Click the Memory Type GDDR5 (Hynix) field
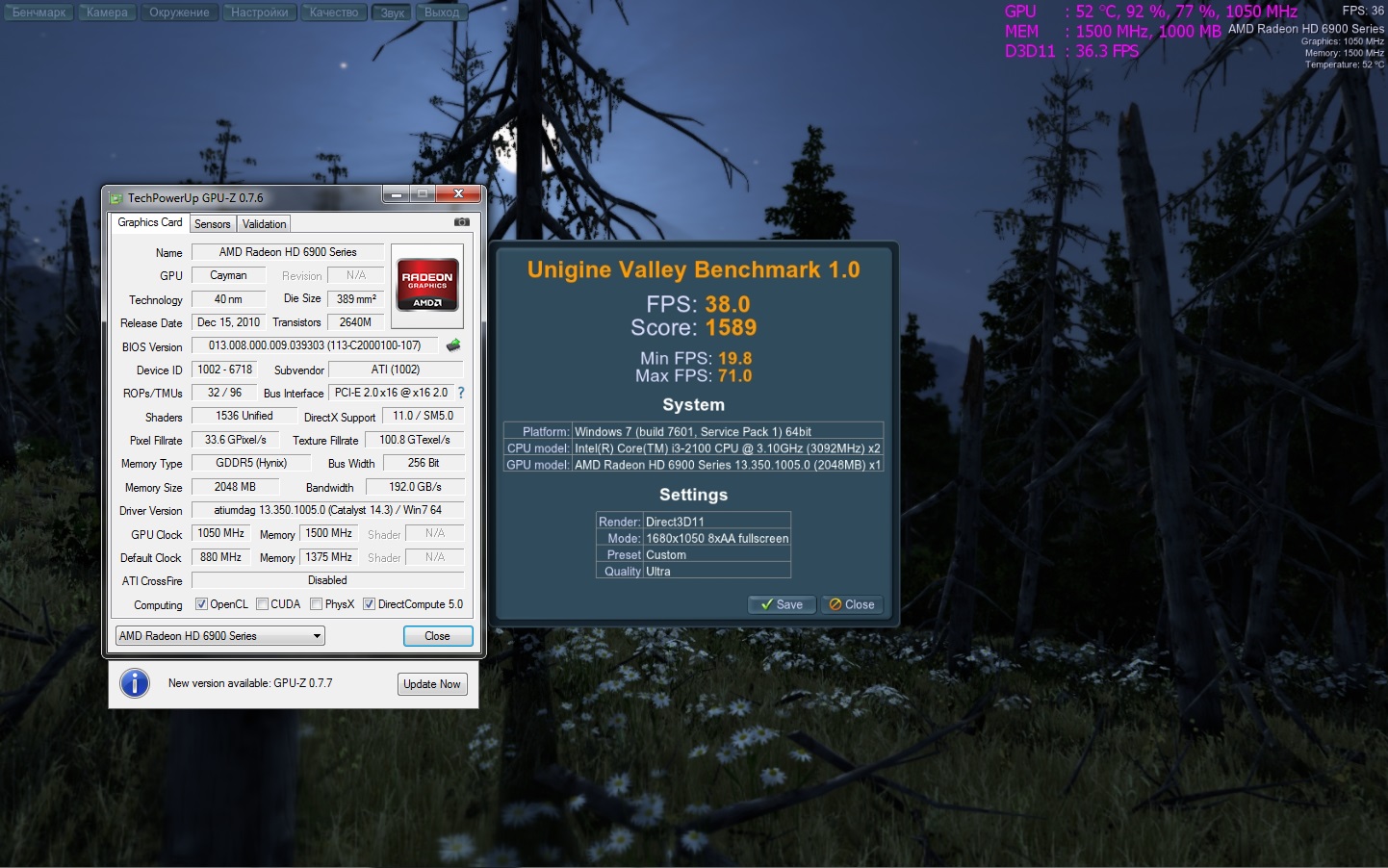Viewport: 1388px width, 868px height. [x=252, y=463]
